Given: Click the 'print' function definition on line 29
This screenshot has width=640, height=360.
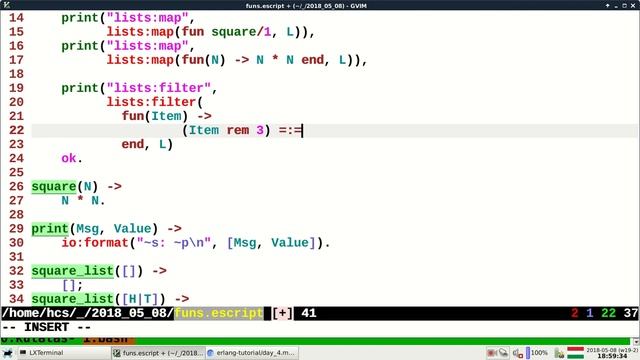Looking at the screenshot, I should click(50, 229).
